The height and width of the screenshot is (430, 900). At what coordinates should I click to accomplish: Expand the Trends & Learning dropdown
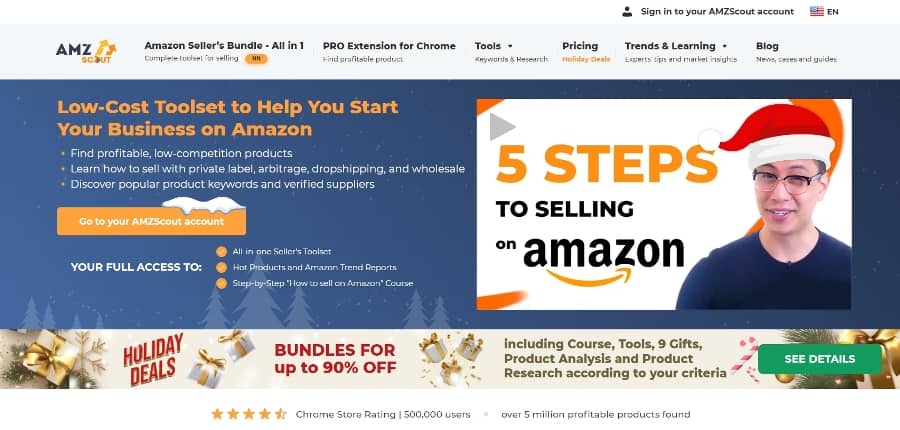[676, 46]
